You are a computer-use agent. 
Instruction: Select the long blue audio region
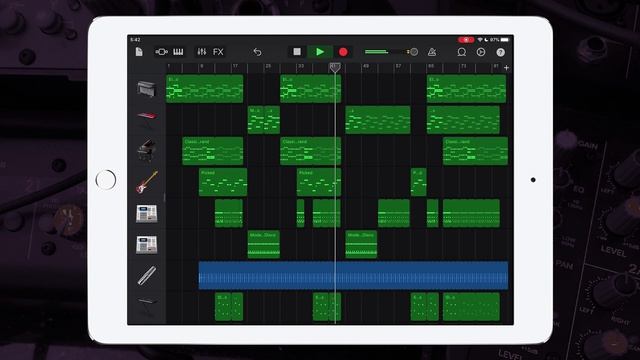click(353, 276)
